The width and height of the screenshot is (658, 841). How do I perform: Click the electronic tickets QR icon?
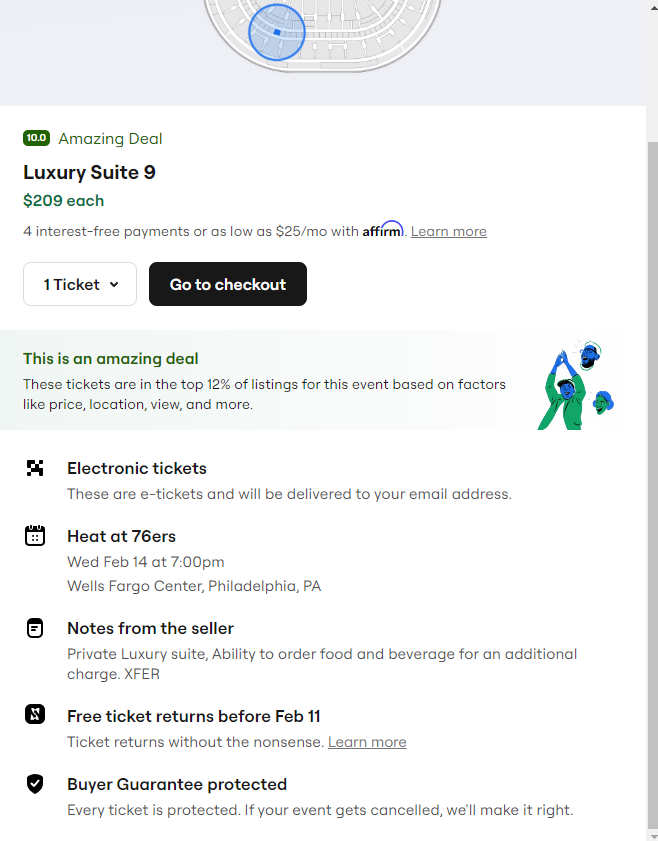pyautogui.click(x=35, y=468)
